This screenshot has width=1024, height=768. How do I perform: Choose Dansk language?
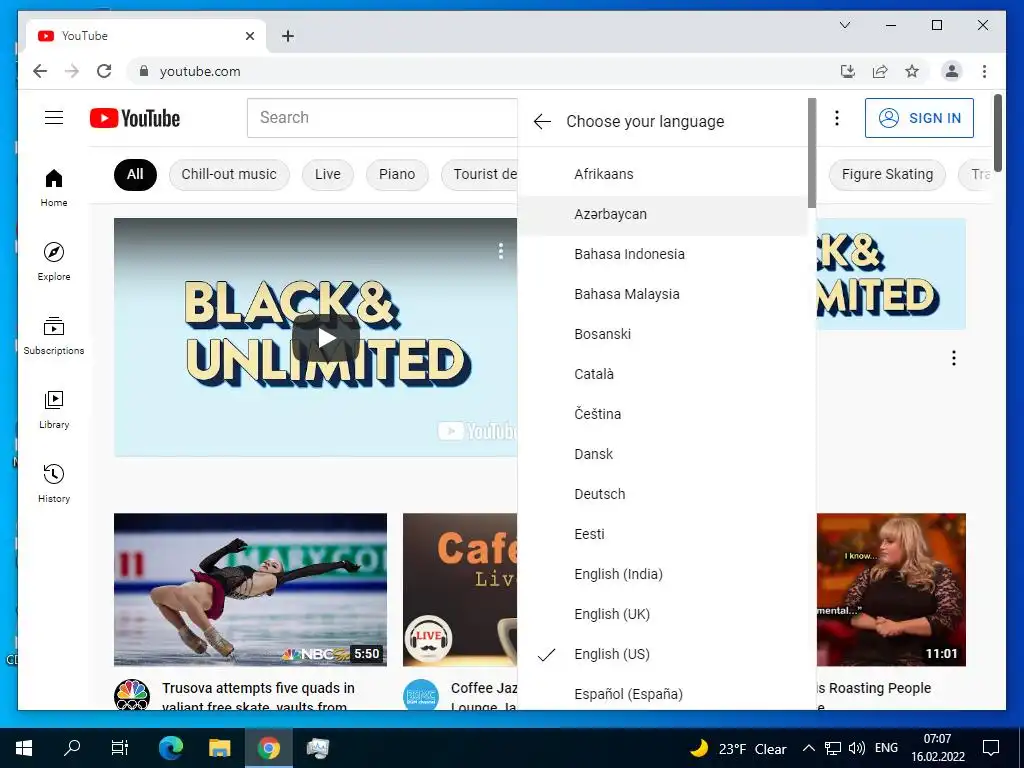tap(663, 454)
